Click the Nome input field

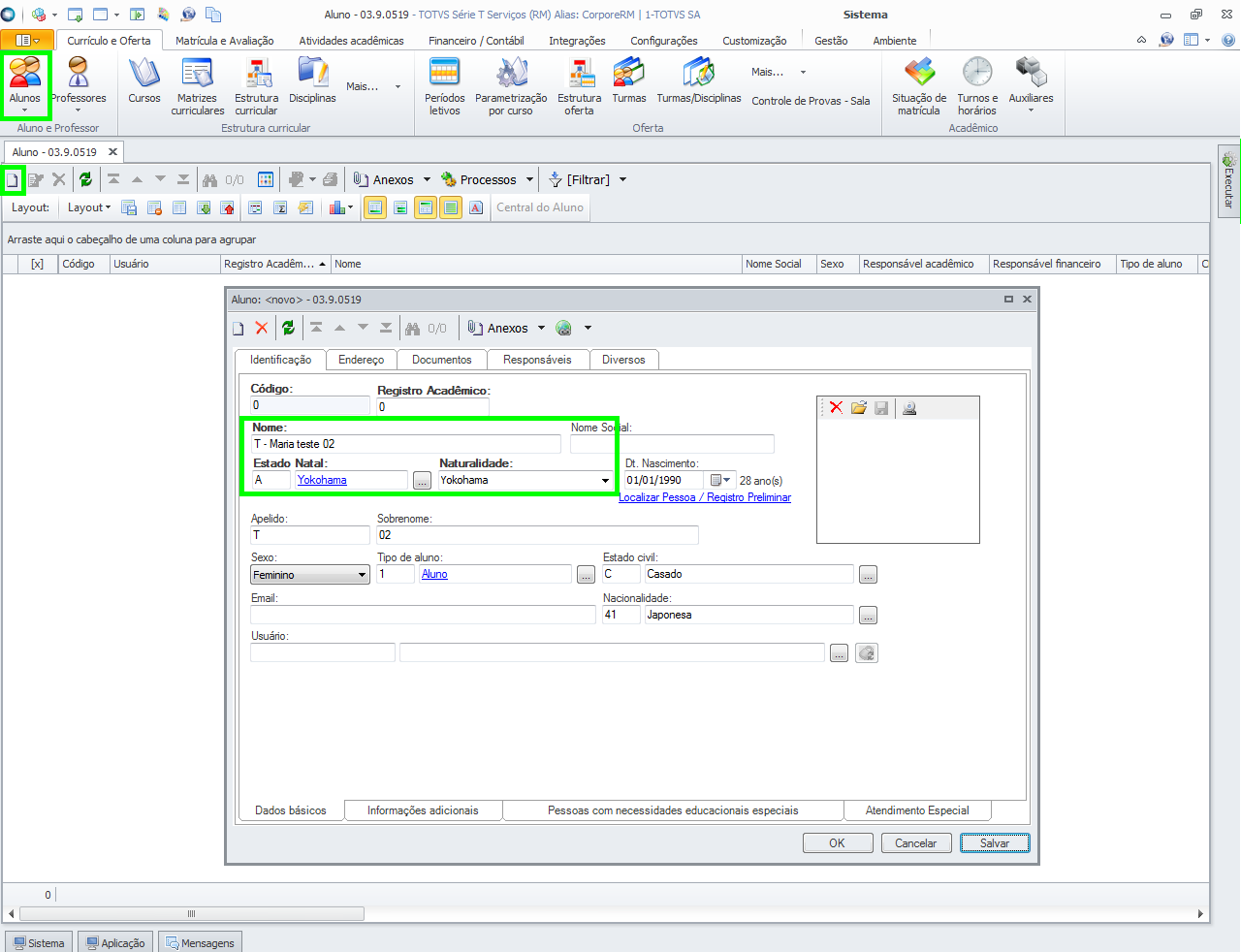tap(405, 444)
